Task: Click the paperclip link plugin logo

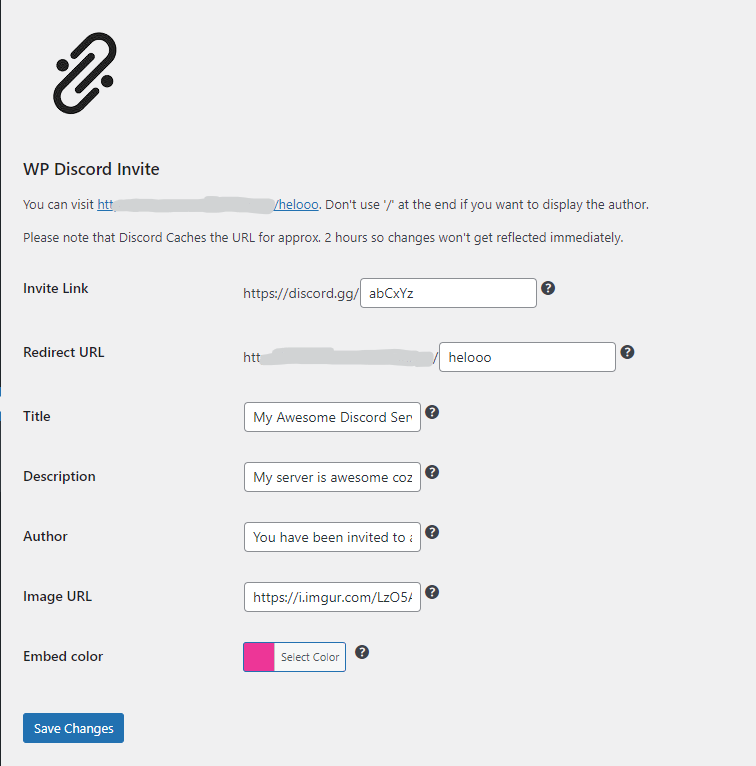Action: point(85,72)
